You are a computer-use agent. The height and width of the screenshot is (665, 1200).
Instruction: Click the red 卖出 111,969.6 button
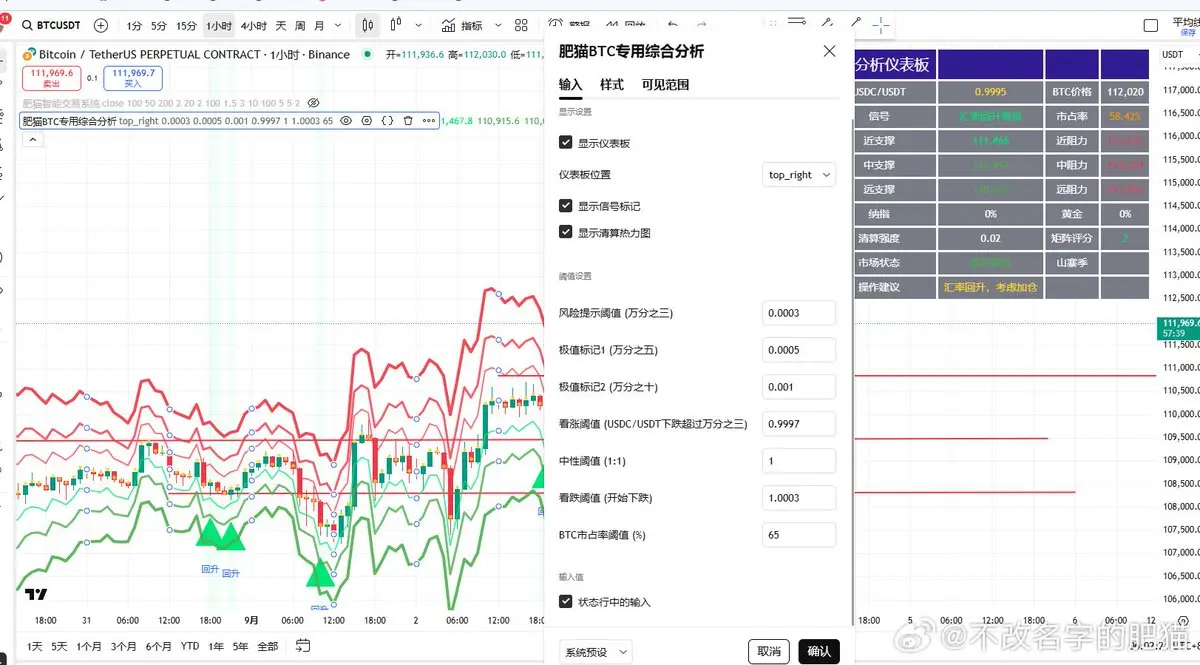point(52,78)
